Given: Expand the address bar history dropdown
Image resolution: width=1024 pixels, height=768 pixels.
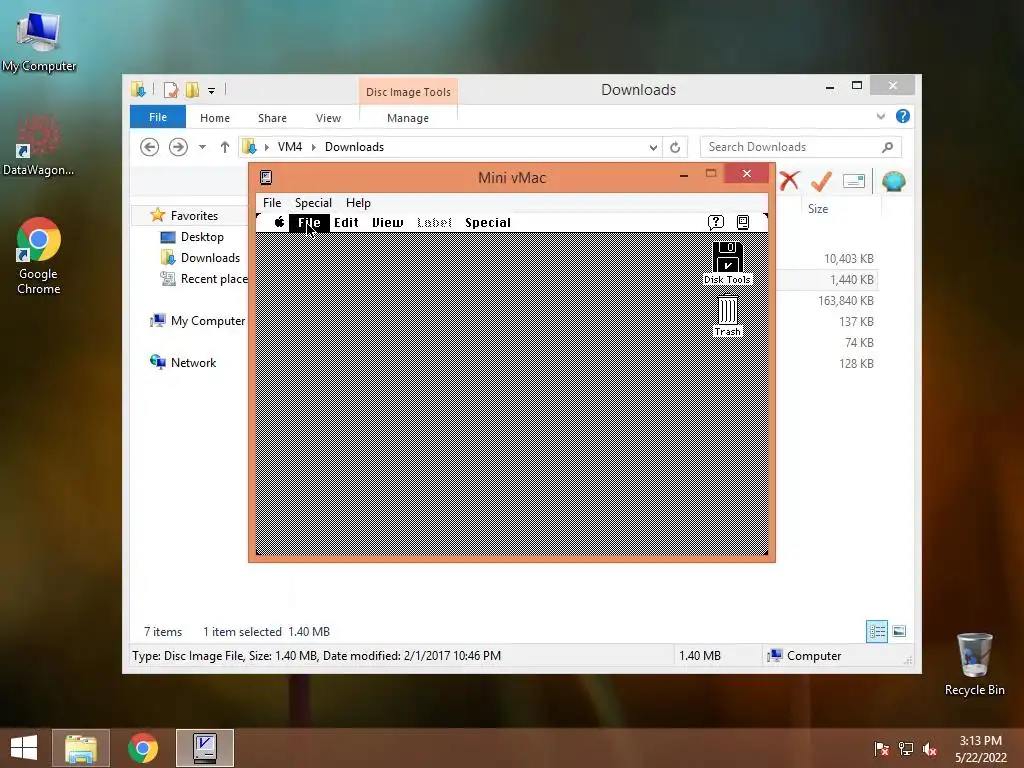Looking at the screenshot, I should (x=653, y=148).
